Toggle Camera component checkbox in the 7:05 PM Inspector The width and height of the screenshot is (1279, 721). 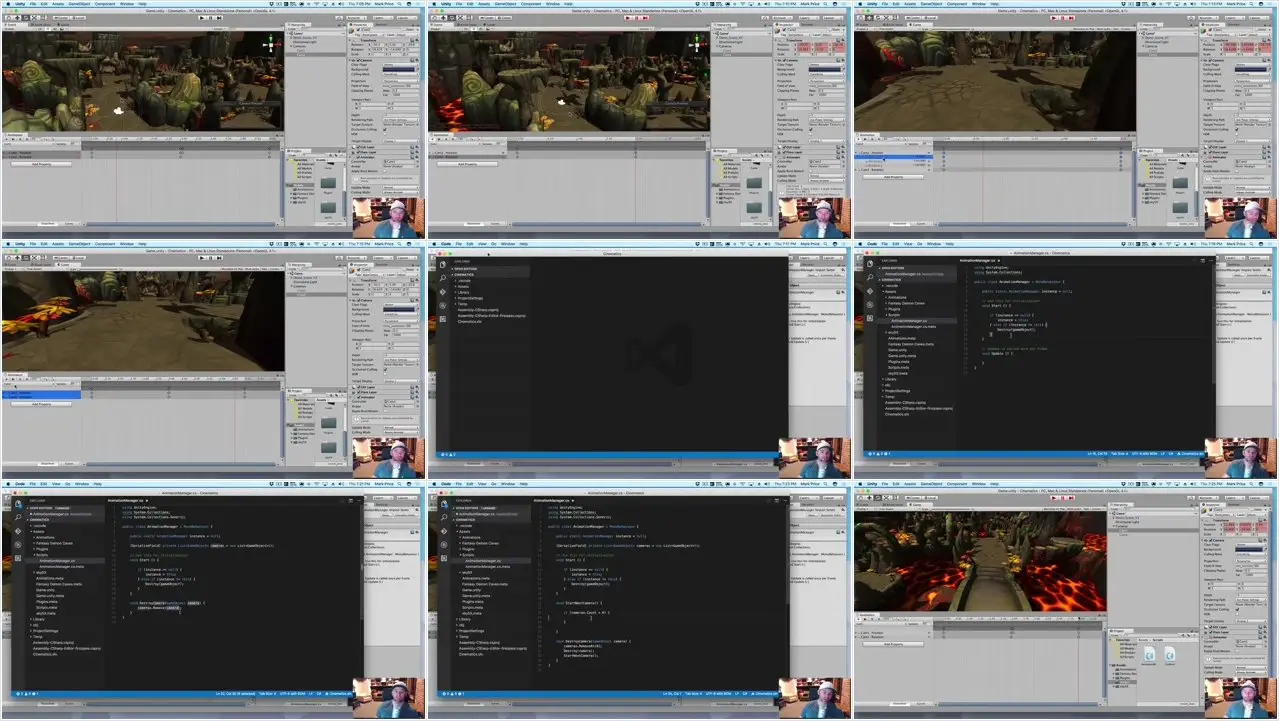pos(358,60)
